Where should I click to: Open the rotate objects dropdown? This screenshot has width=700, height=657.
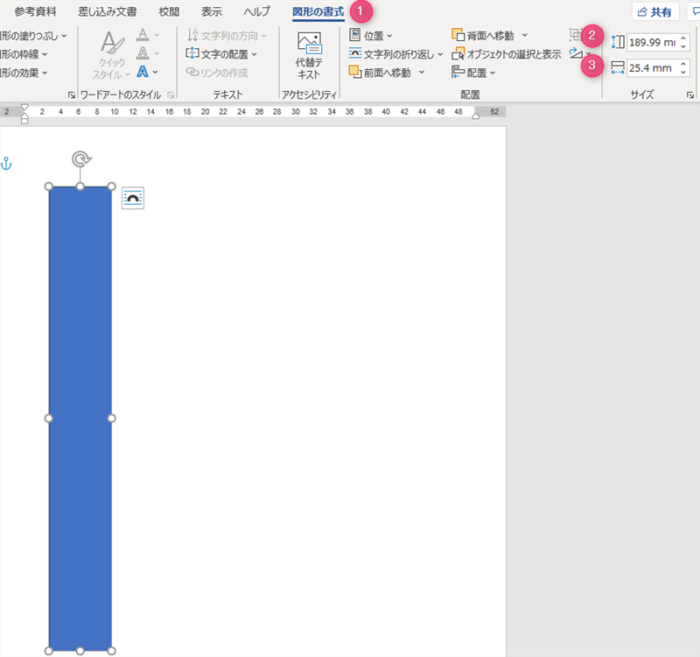point(578,54)
